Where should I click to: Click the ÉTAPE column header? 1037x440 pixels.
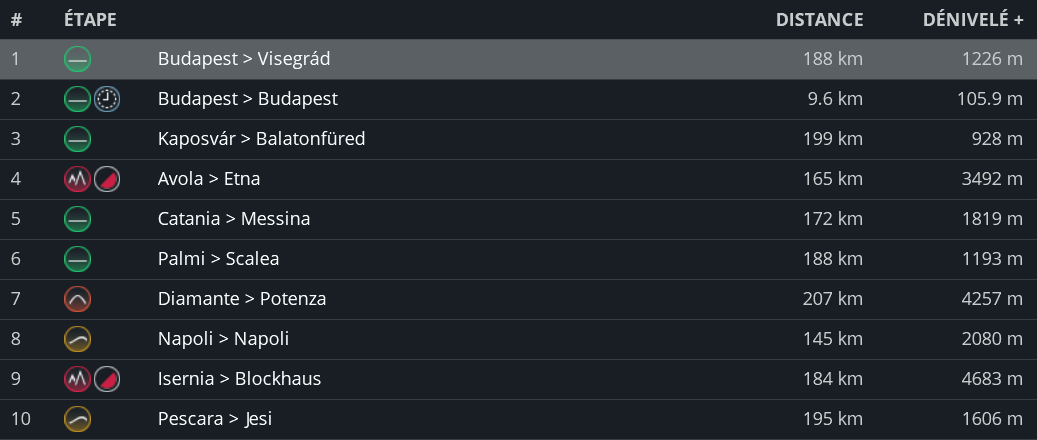click(x=90, y=19)
